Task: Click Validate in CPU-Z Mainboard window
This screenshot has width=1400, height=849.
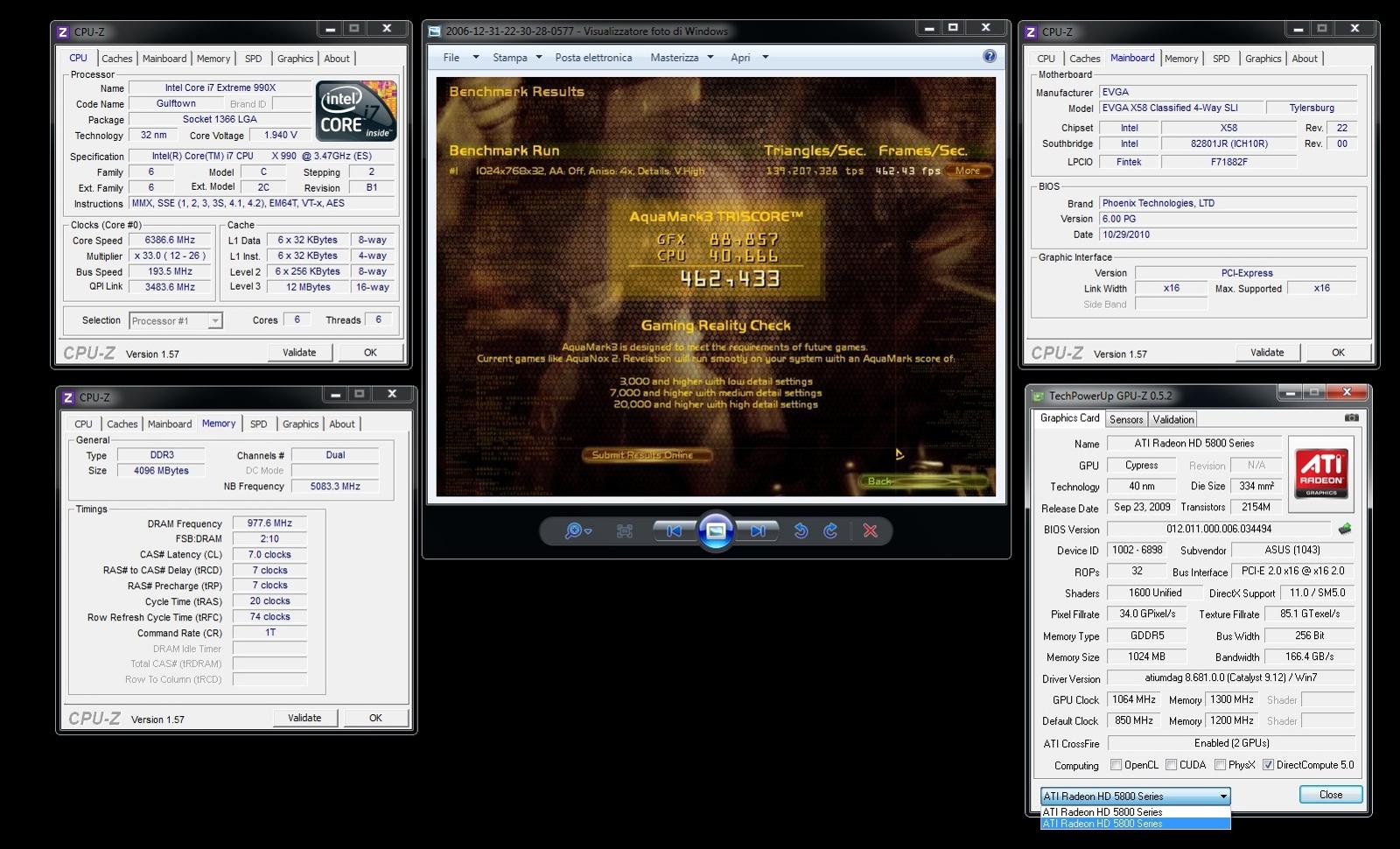Action: pos(1267,353)
